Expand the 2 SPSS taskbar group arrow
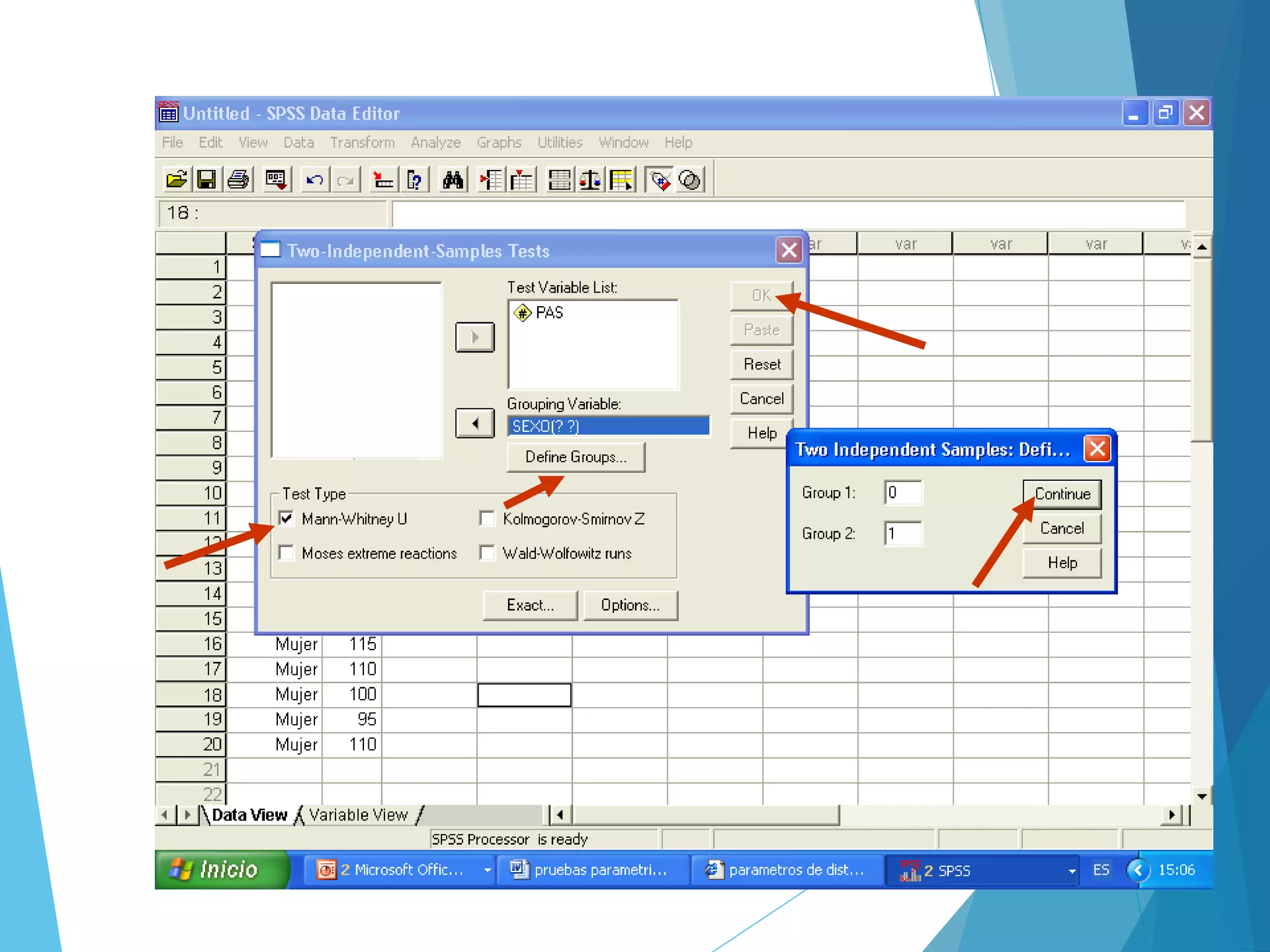This screenshot has height=952, width=1270. coord(1072,871)
